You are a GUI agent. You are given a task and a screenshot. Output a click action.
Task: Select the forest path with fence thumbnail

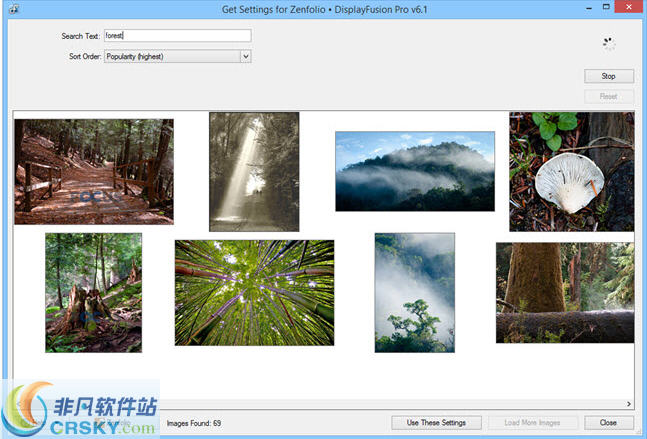click(94, 172)
